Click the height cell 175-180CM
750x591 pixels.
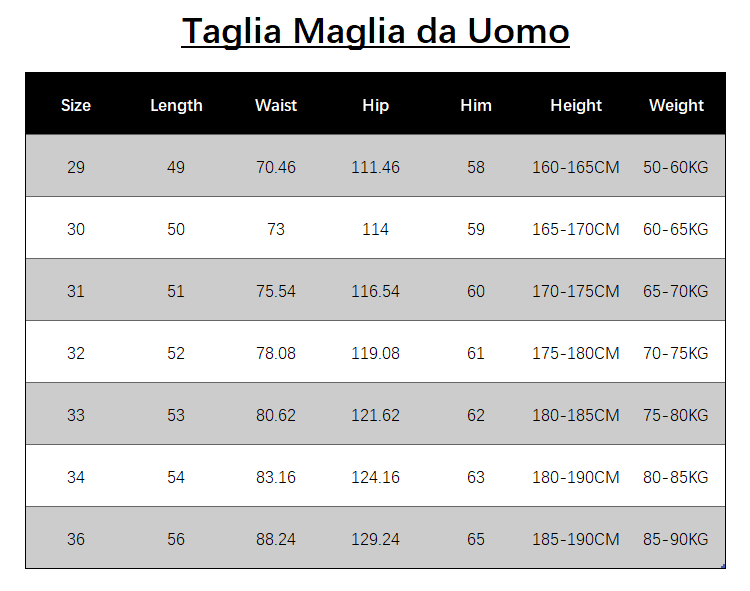click(x=576, y=353)
